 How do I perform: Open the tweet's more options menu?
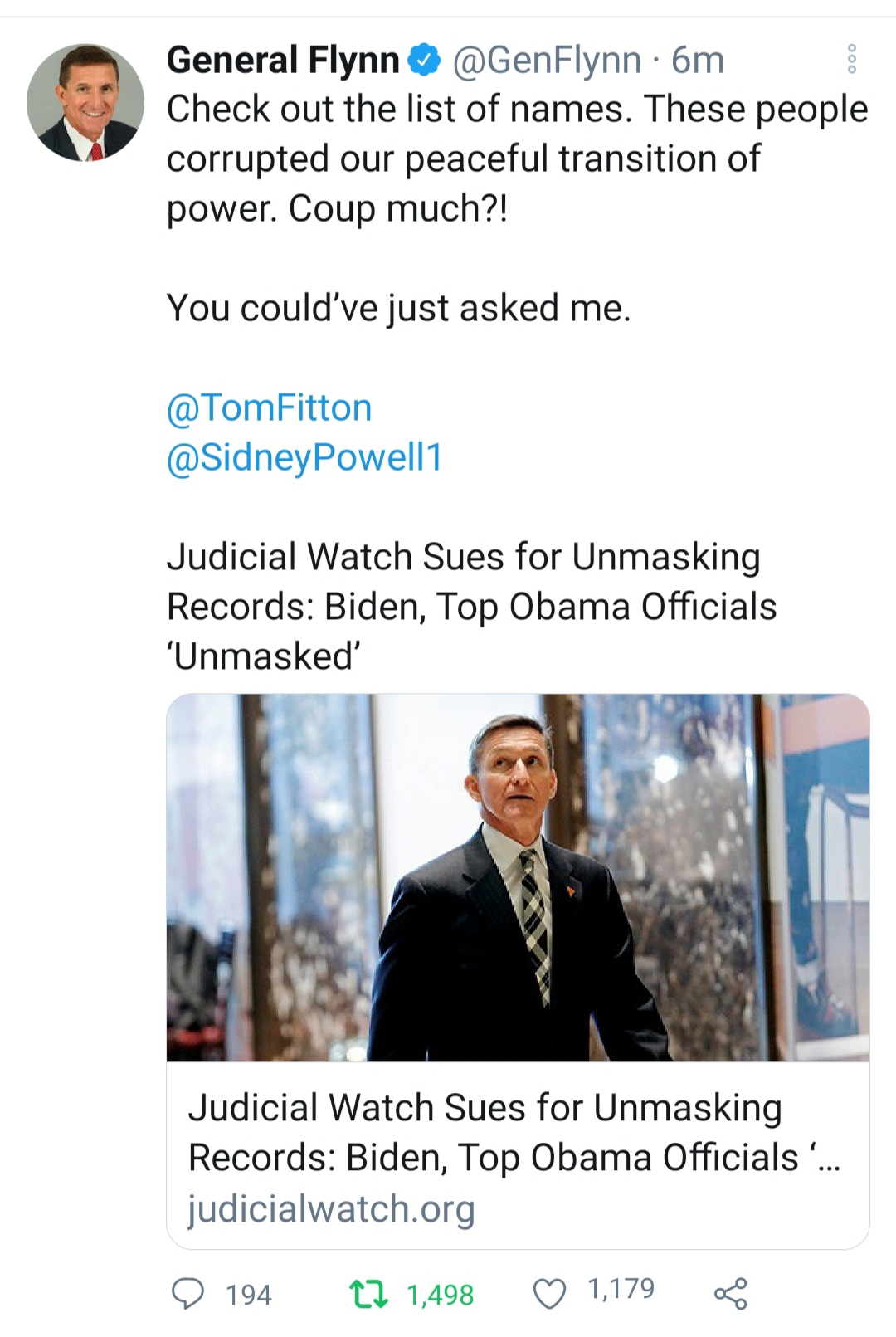tap(851, 60)
